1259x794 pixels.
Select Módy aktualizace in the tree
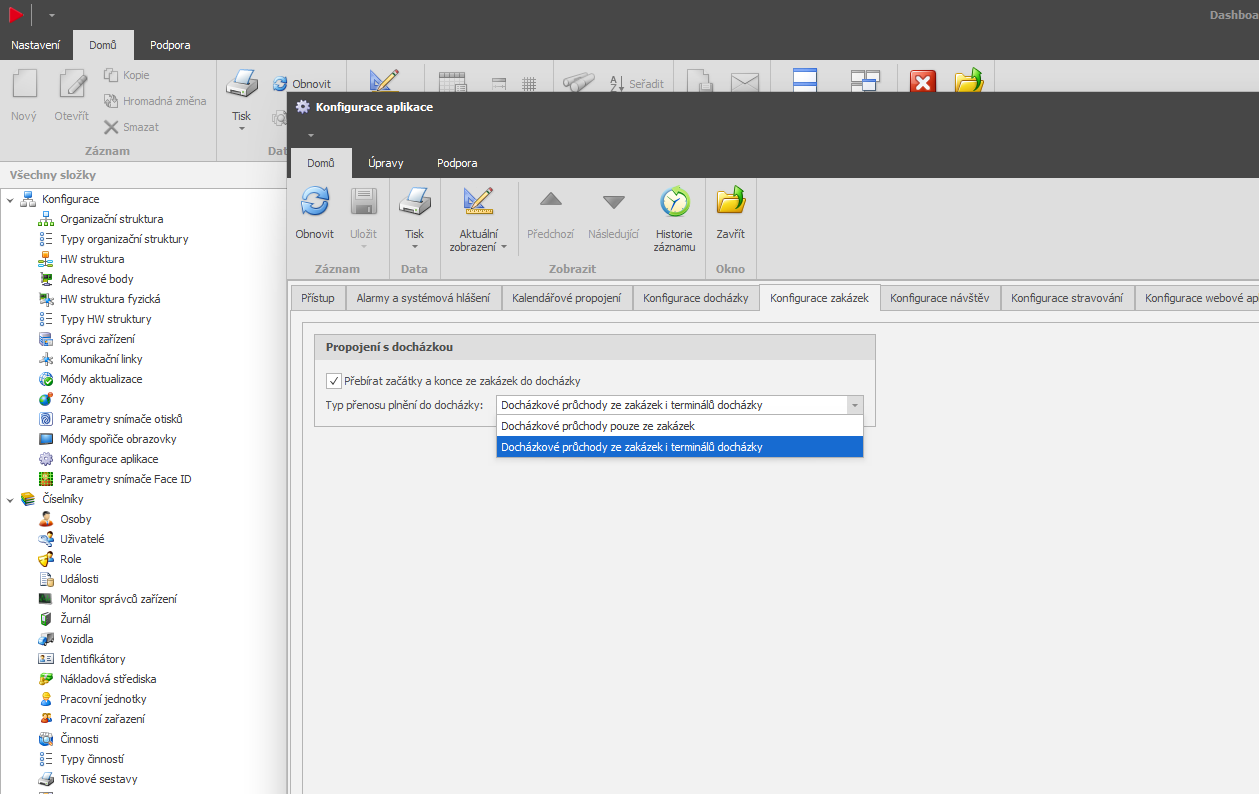point(101,379)
